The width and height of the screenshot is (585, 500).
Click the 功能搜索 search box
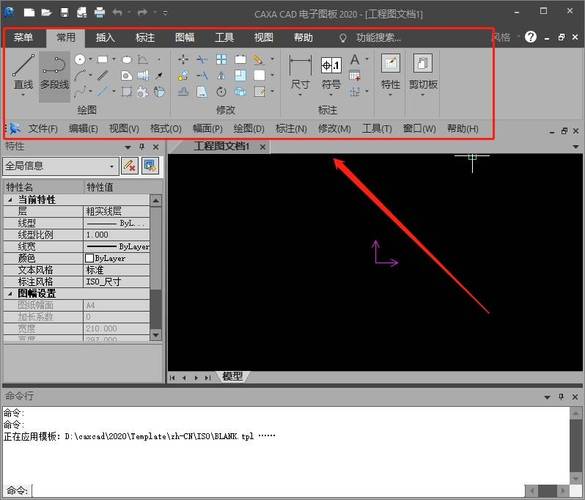[378, 38]
